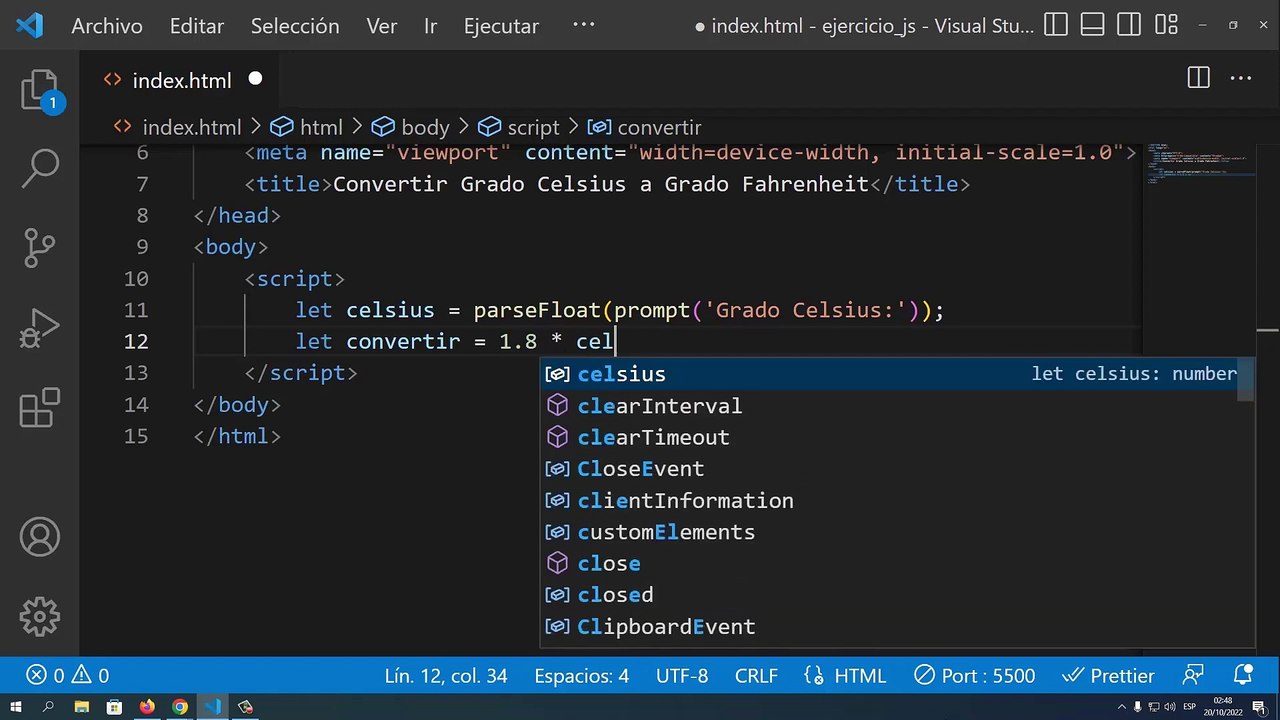Click the html breadcrumb segment
1280x720 pixels.
pyautogui.click(x=321, y=127)
